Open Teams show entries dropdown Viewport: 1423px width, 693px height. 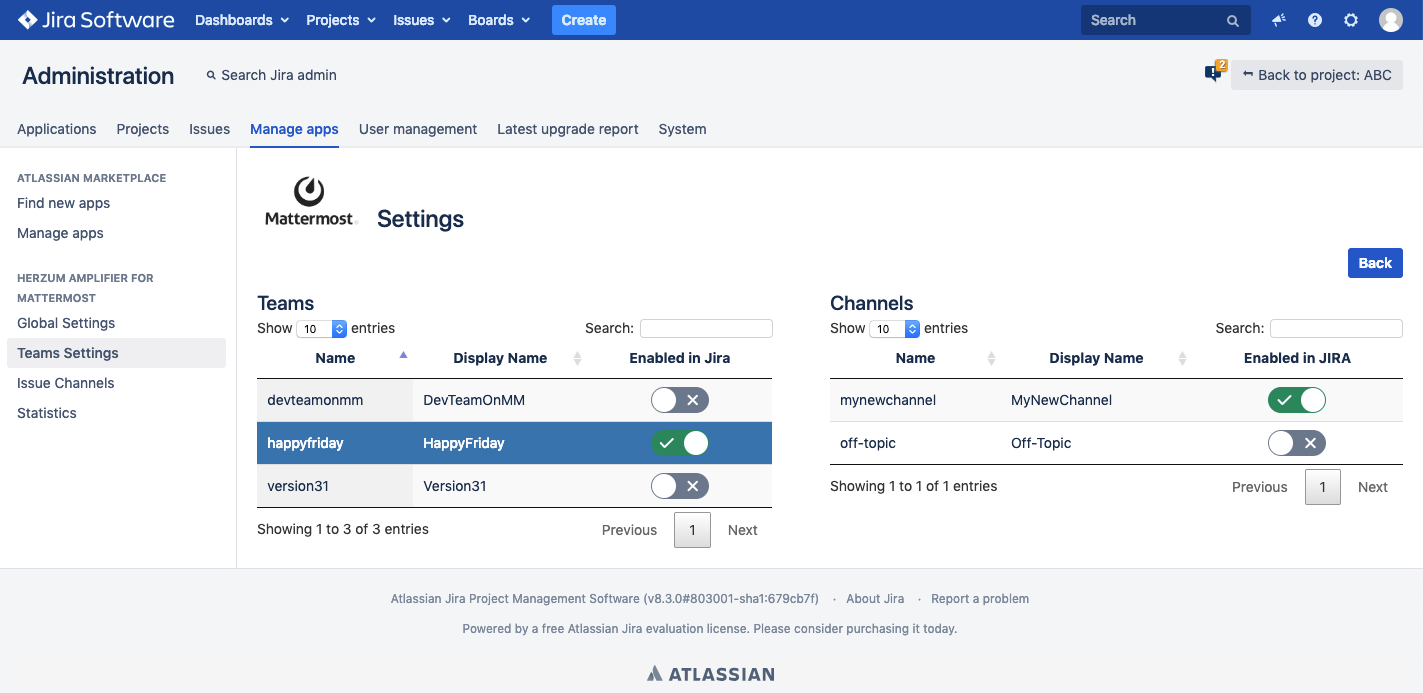[x=324, y=329]
